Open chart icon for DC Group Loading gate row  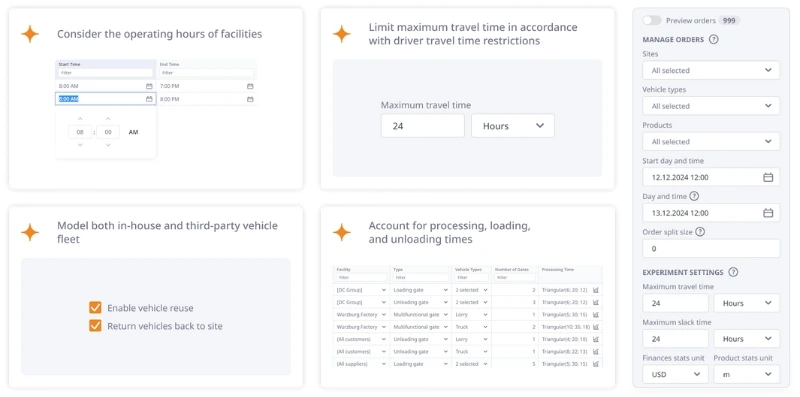pos(596,290)
